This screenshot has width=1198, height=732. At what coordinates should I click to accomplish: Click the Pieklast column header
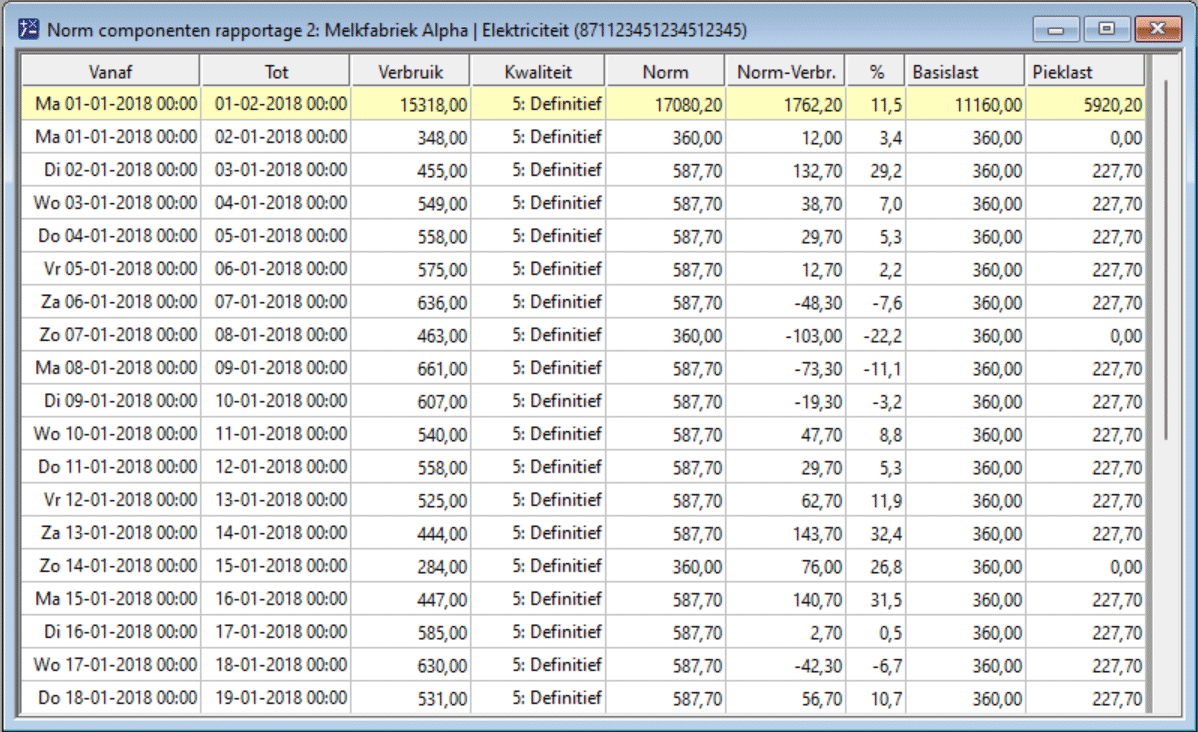(1086, 71)
